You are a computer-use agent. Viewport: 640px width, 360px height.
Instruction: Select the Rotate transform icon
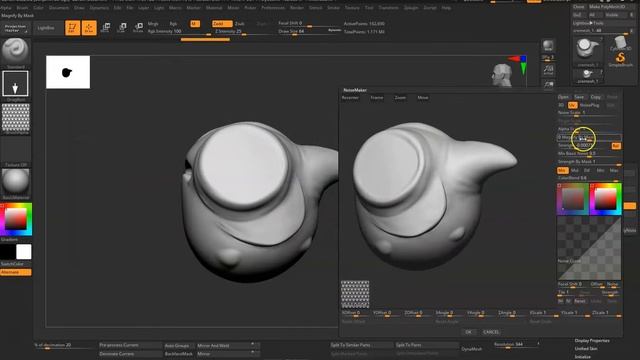pos(138,28)
